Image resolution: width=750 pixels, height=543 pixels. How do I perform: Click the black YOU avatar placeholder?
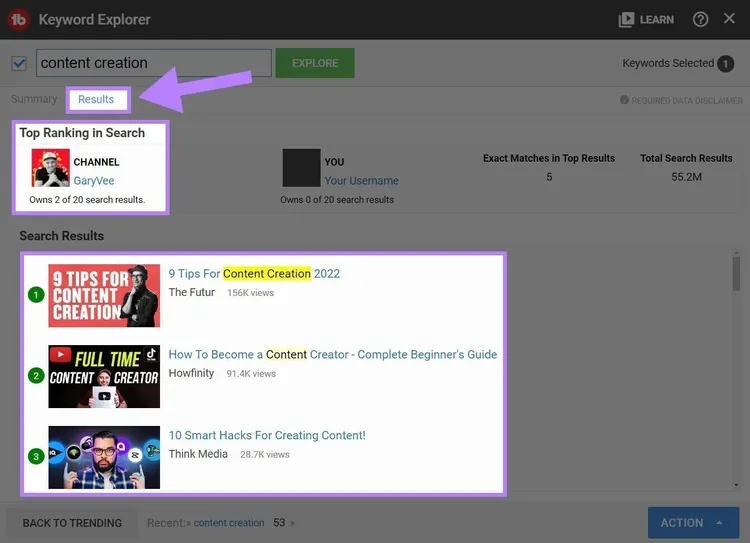[x=301, y=168]
